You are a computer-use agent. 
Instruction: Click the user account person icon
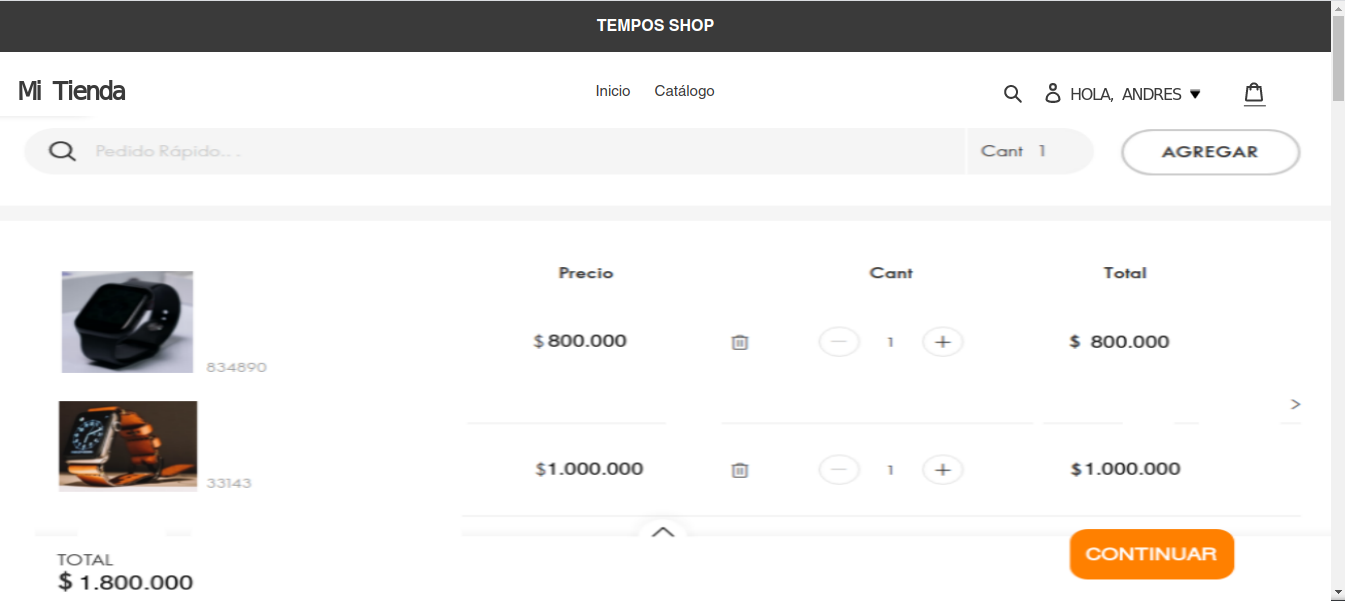[x=1052, y=94]
